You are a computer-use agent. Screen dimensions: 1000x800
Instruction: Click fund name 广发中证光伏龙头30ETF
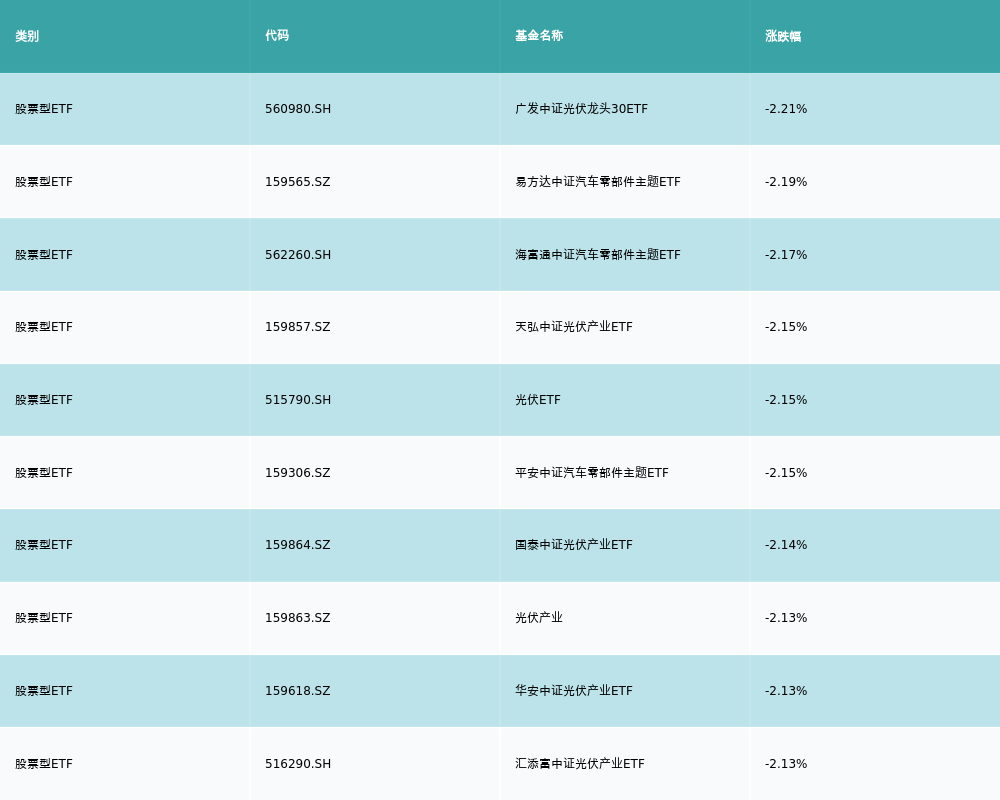click(x=582, y=109)
